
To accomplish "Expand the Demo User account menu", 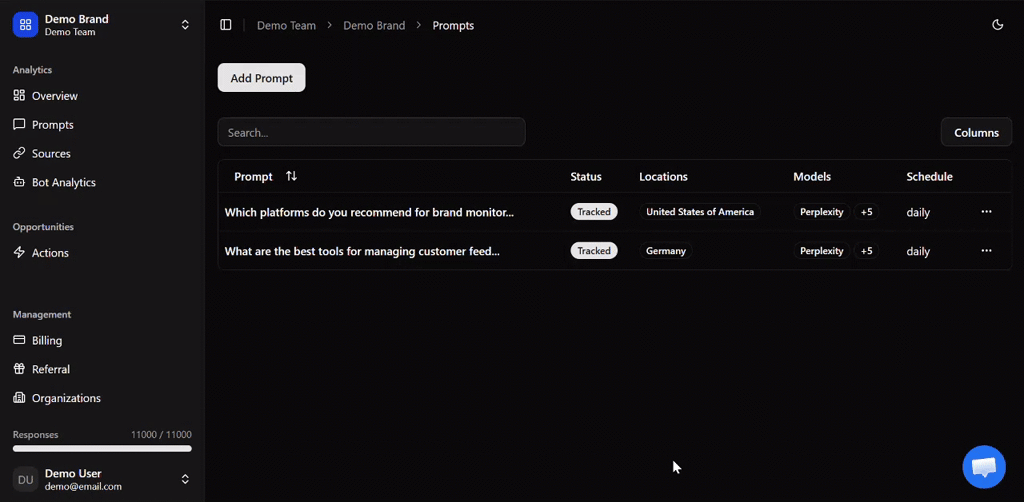I will coord(185,479).
